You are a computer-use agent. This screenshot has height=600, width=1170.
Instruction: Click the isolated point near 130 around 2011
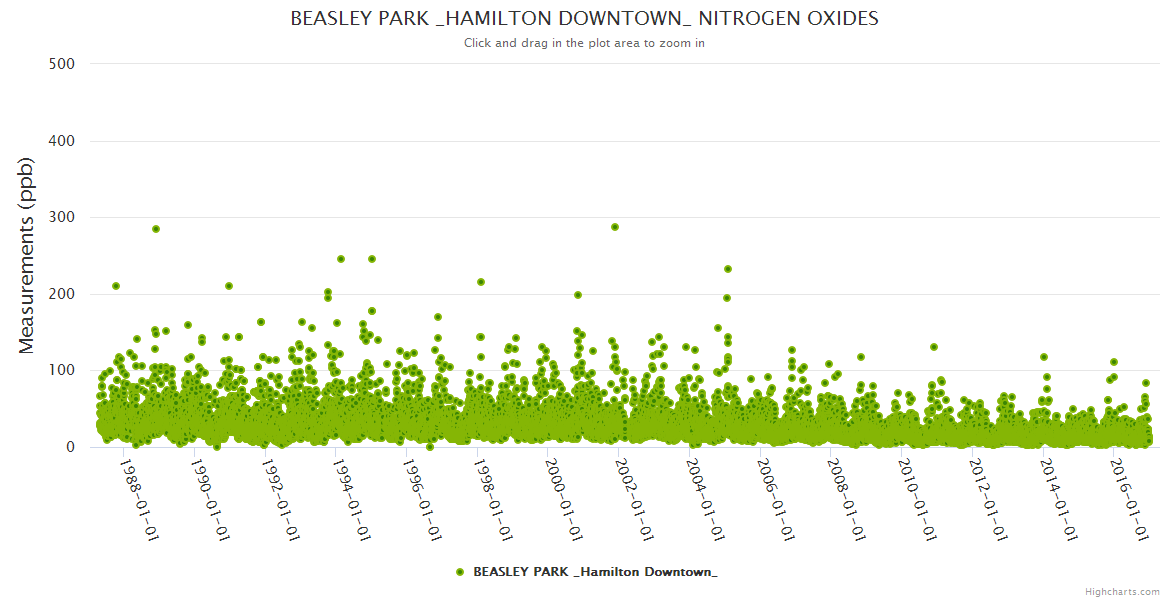[x=934, y=347]
